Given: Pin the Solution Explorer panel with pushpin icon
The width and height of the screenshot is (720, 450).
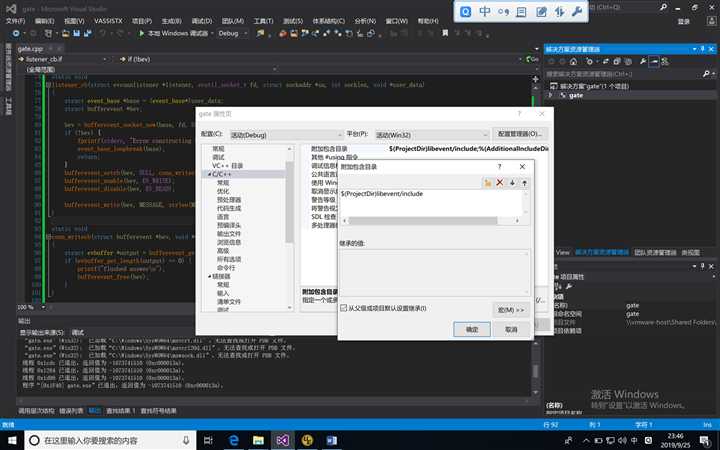Looking at the screenshot, I should (703, 49).
